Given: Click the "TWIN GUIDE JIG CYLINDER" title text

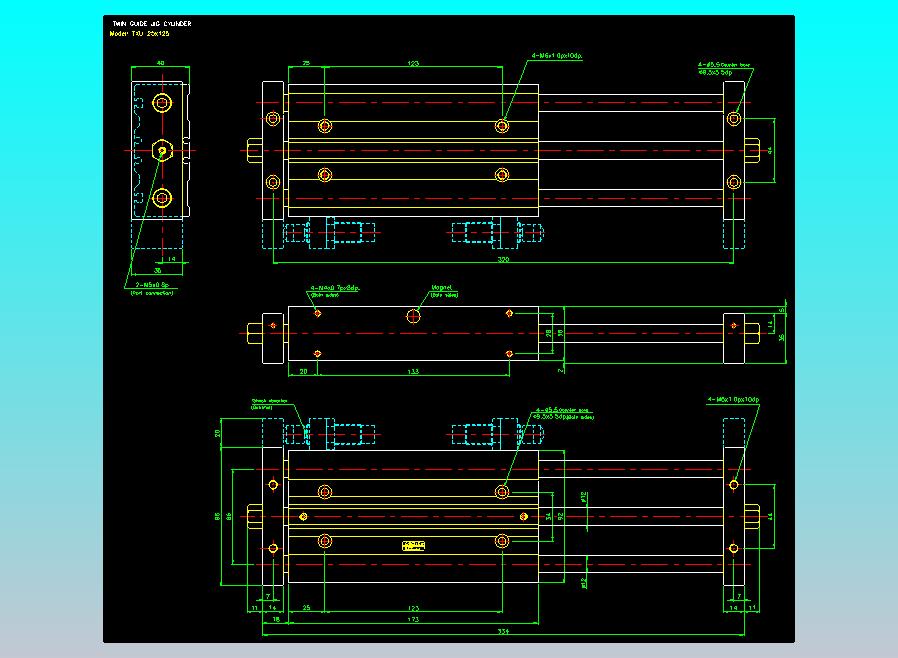Looking at the screenshot, I should click(152, 22).
